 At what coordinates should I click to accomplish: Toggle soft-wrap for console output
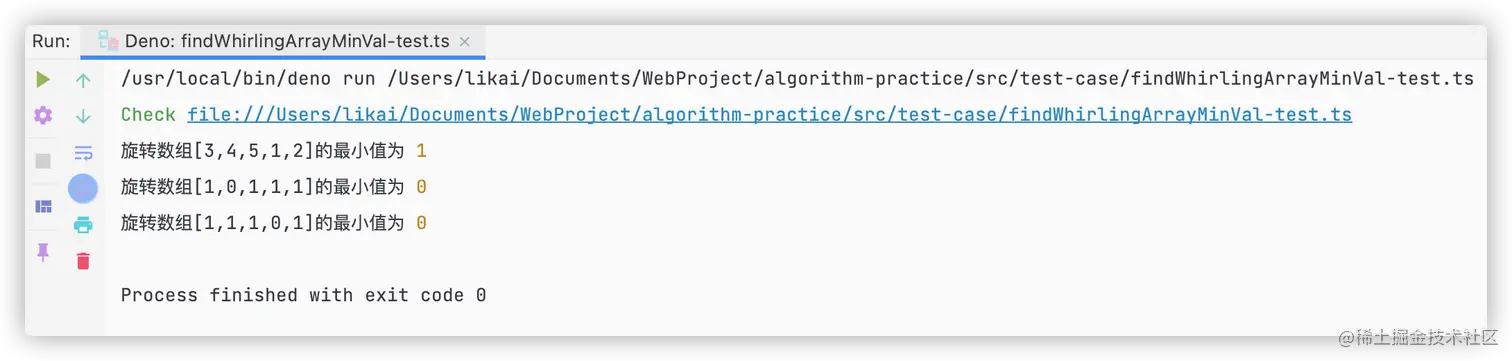tap(83, 153)
